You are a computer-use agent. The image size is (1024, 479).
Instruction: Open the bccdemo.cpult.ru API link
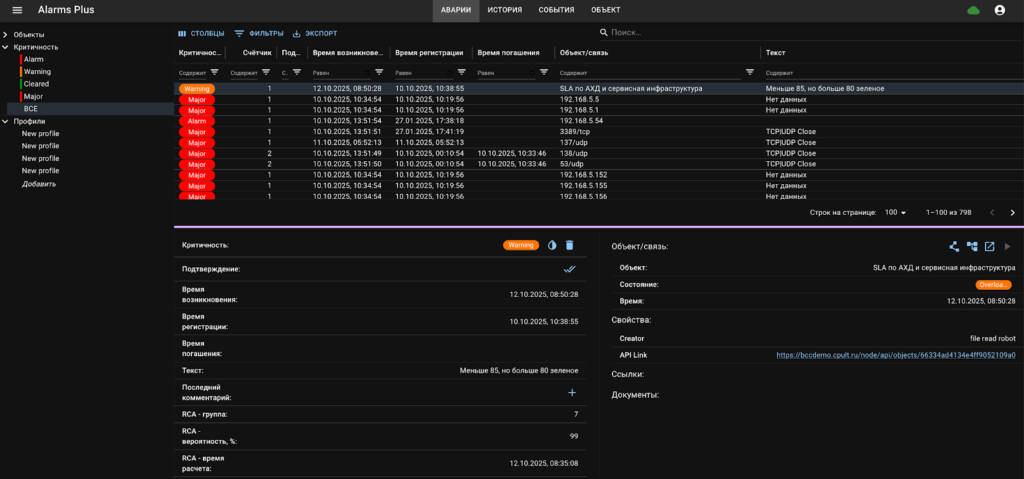point(896,355)
